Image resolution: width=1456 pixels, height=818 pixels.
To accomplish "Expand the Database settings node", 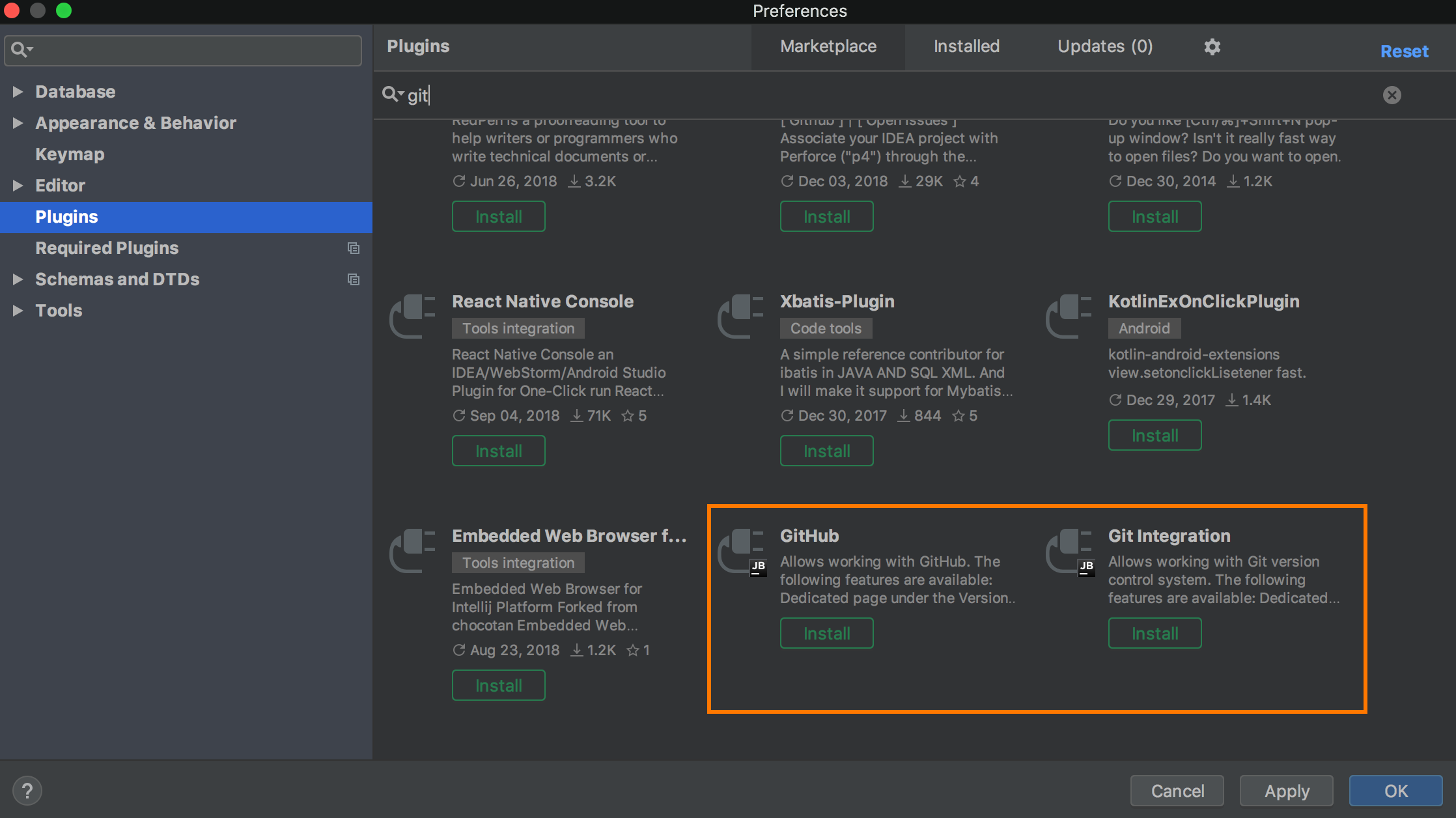I will [x=18, y=92].
